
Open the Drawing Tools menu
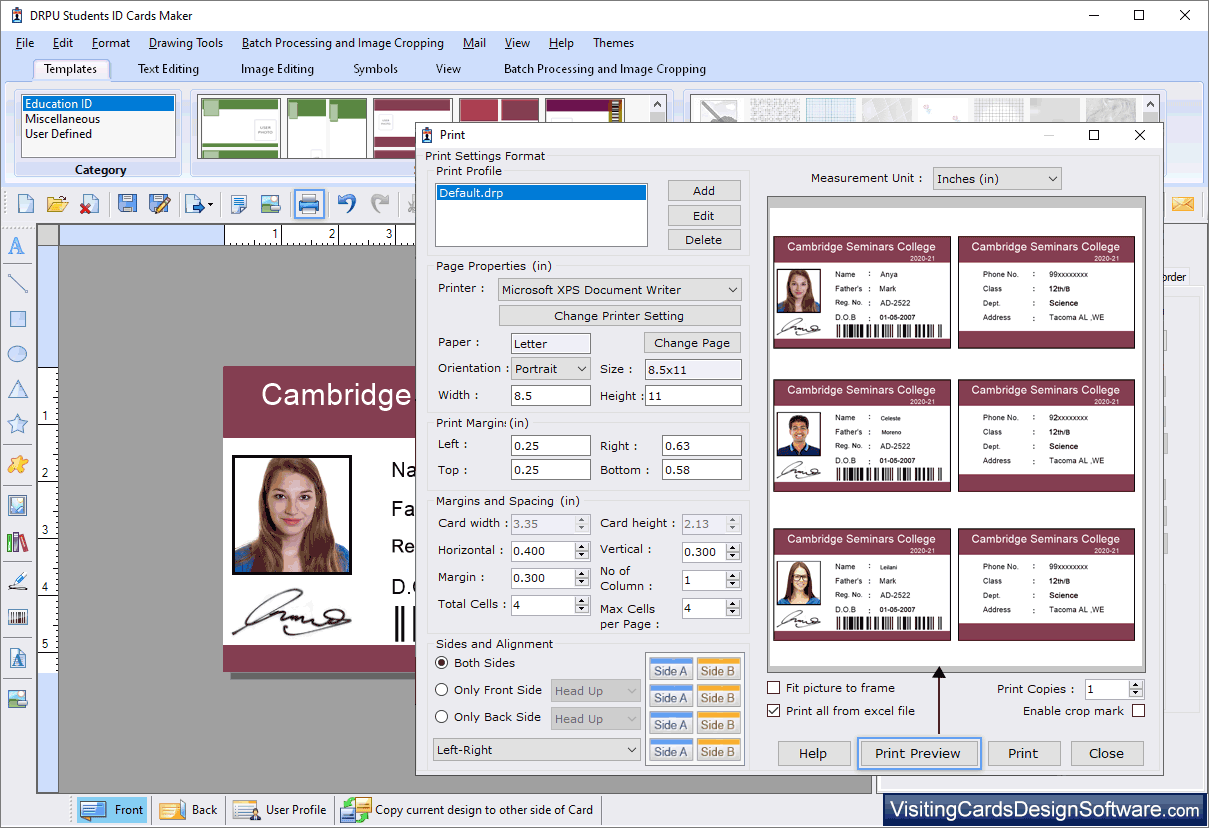(185, 42)
